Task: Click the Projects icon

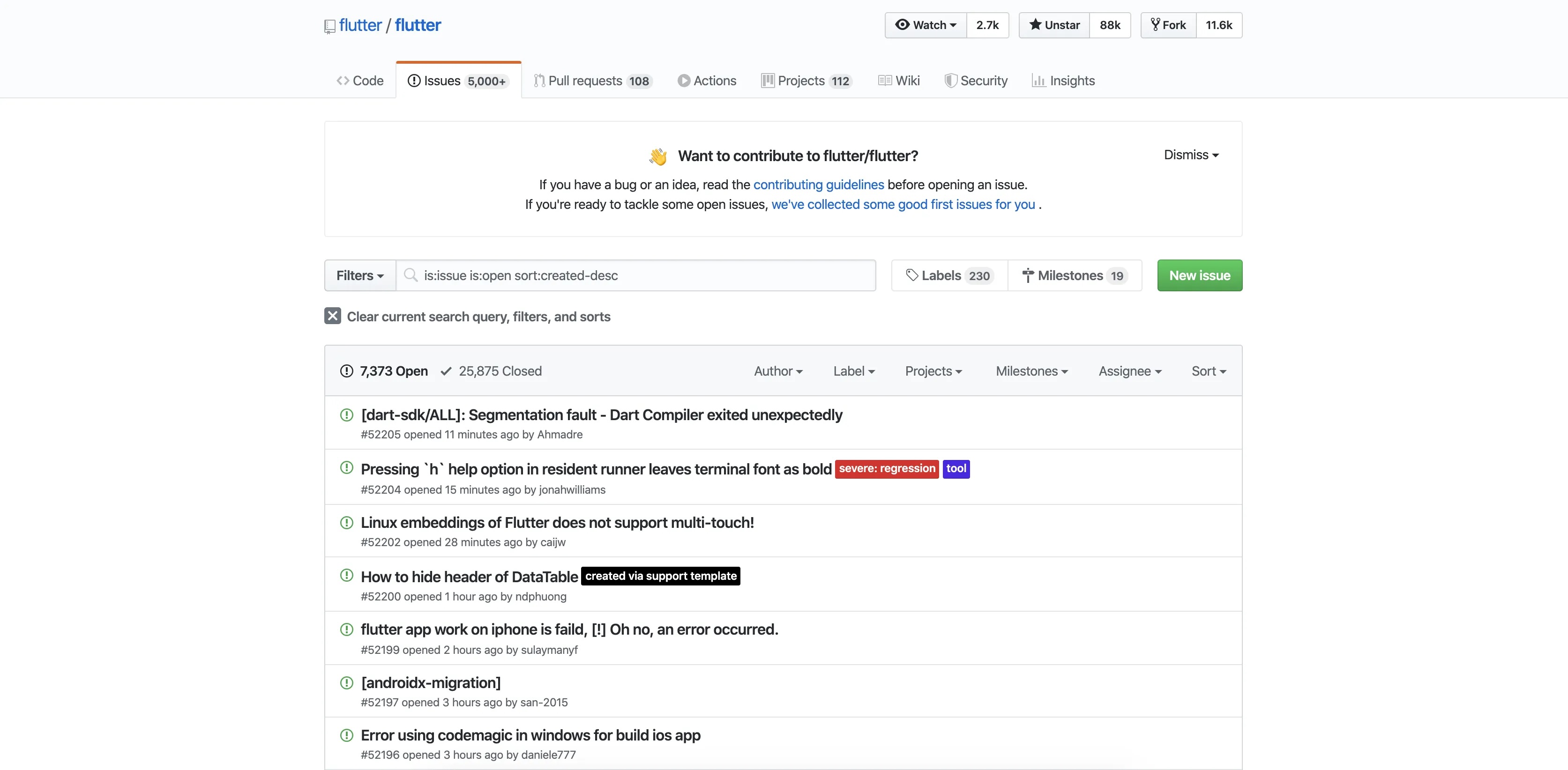Action: (x=767, y=81)
